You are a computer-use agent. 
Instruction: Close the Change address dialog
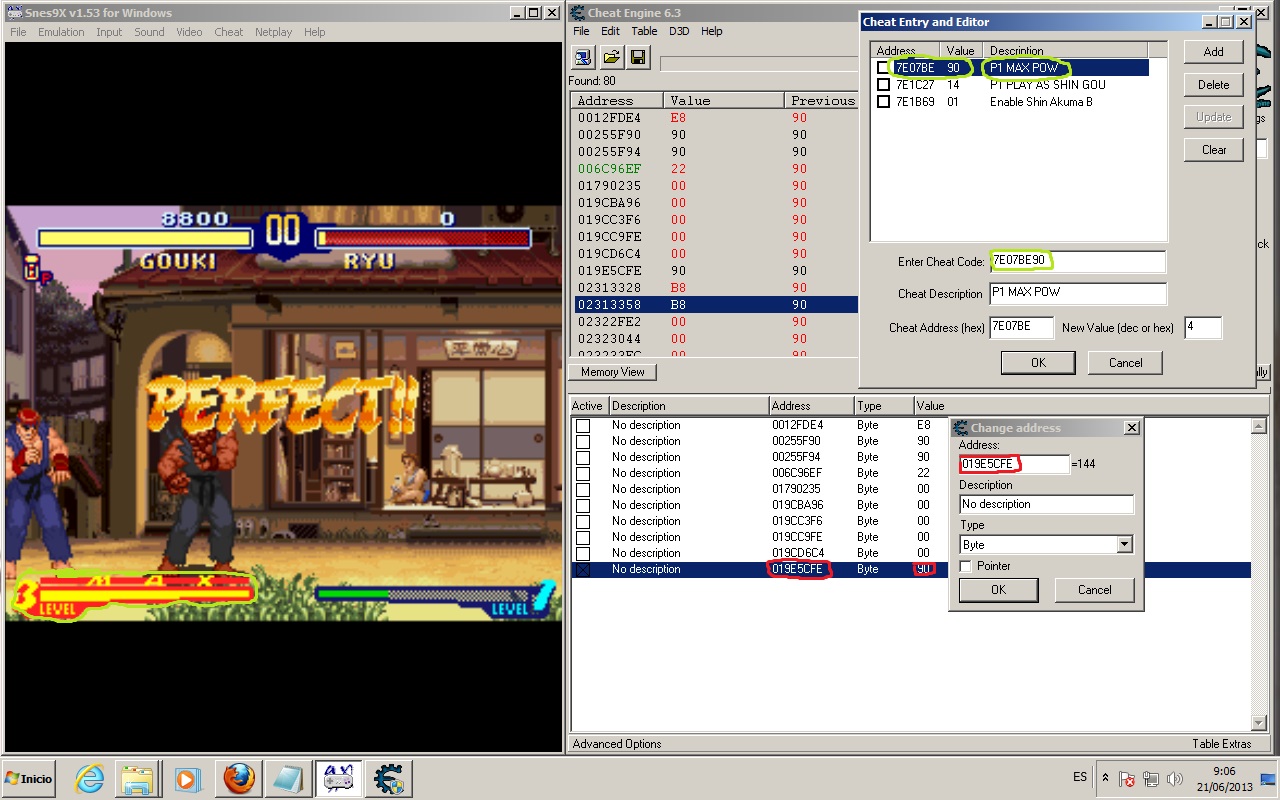pyautogui.click(x=1131, y=428)
